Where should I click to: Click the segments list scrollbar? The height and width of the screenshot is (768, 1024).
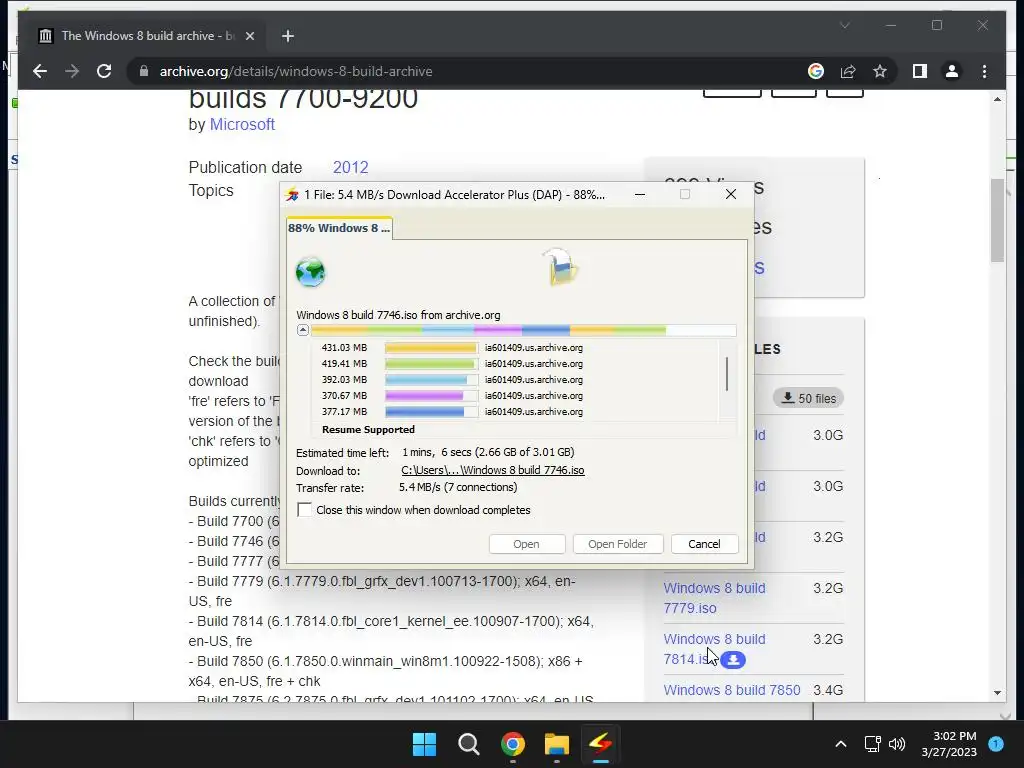click(727, 374)
